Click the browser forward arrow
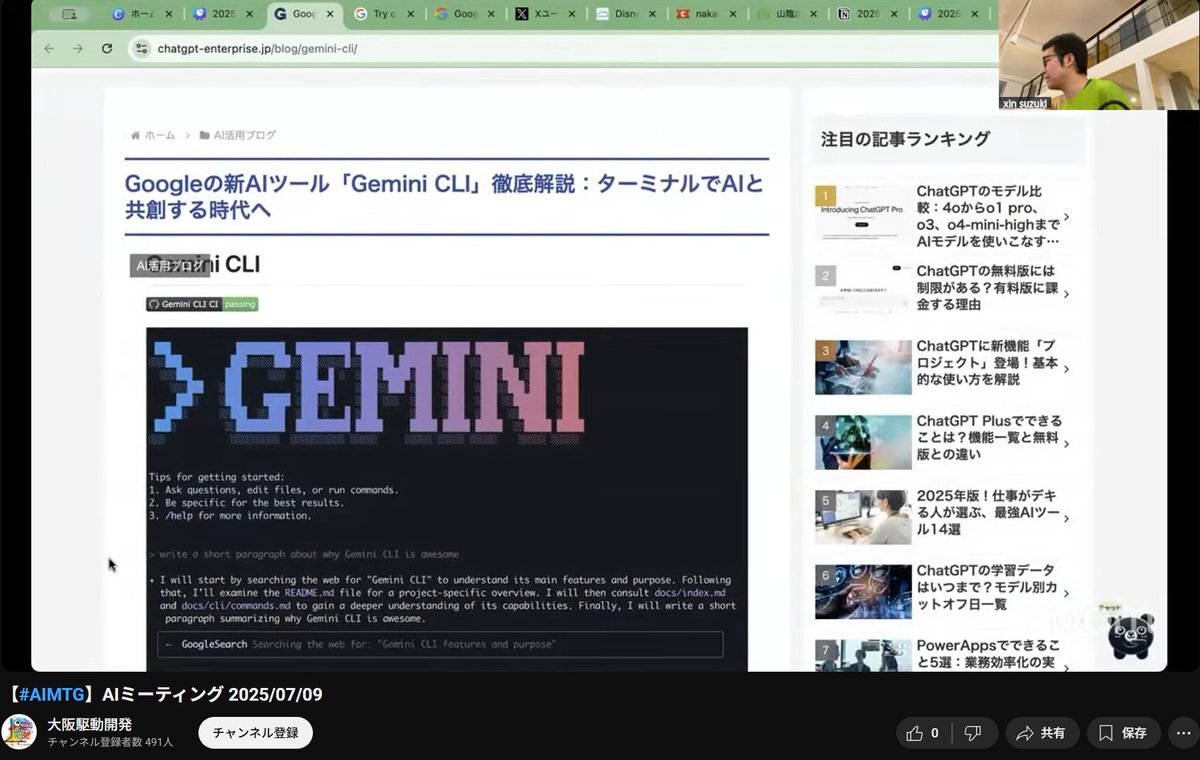1200x760 pixels. [x=77, y=48]
